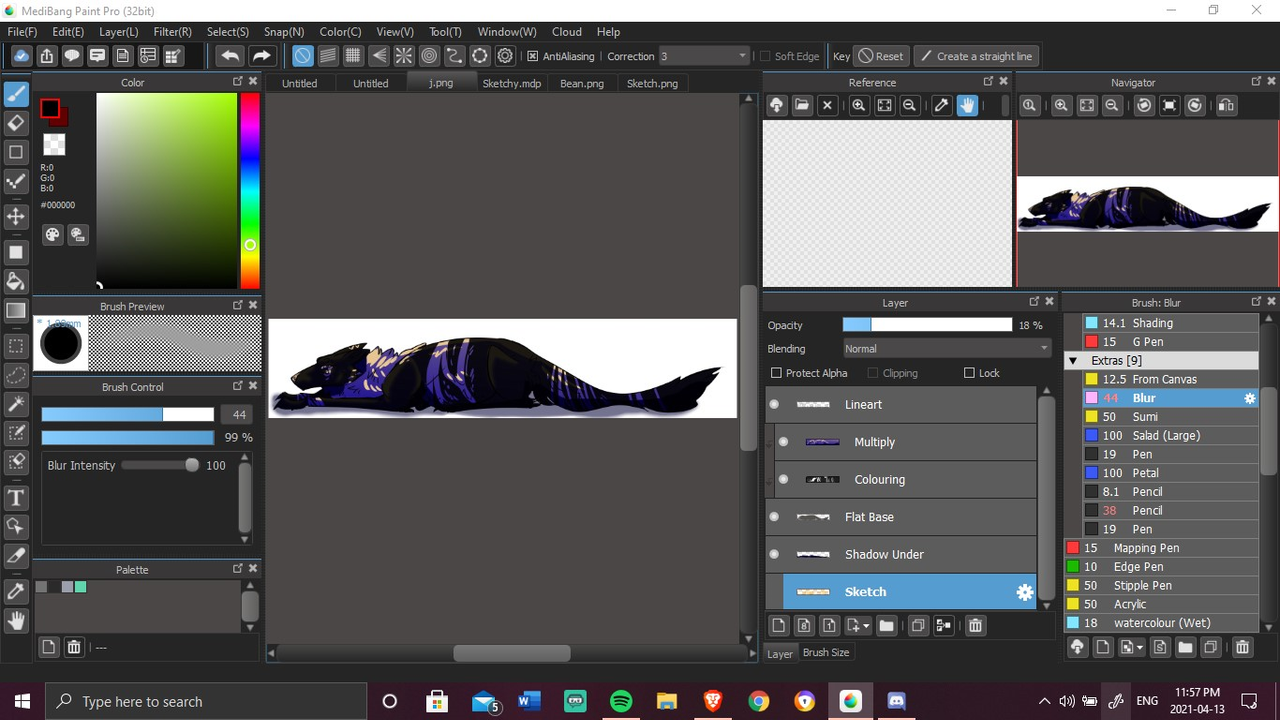Select the Lasso tool
1280x720 pixels.
tap(16, 375)
